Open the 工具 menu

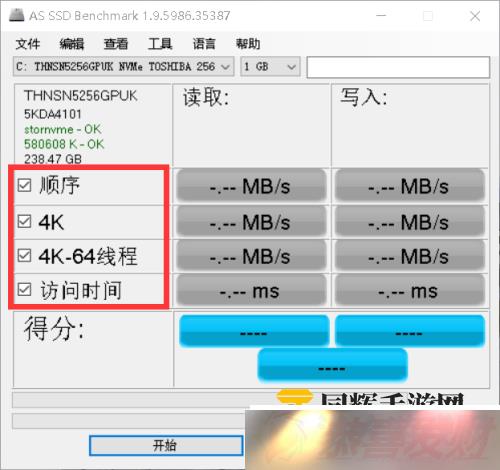pos(160,44)
